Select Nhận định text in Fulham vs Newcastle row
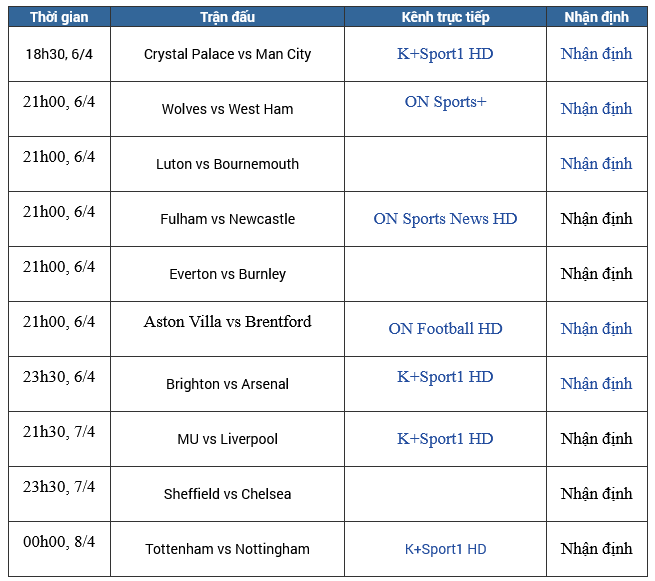655x581 pixels. (x=596, y=219)
